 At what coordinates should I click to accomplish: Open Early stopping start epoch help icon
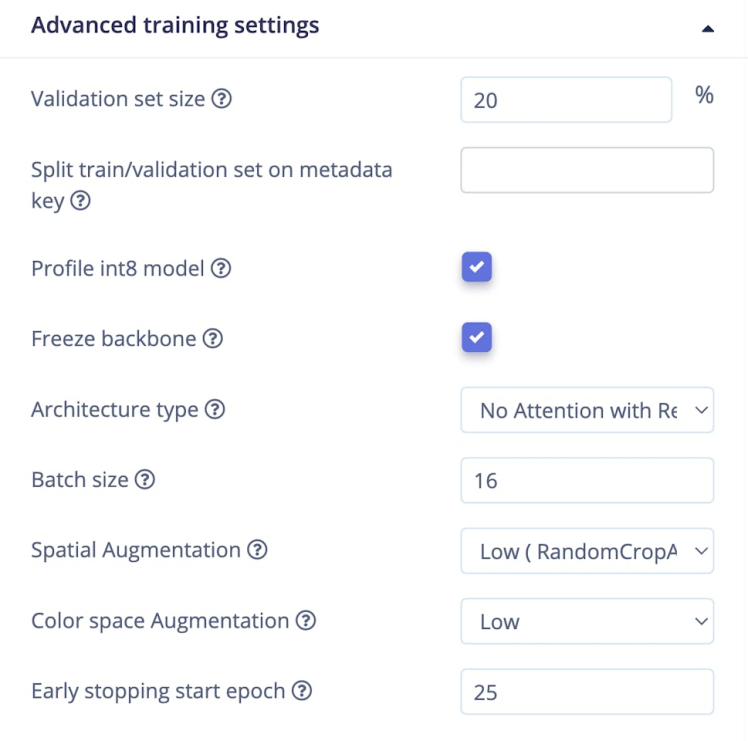(302, 691)
